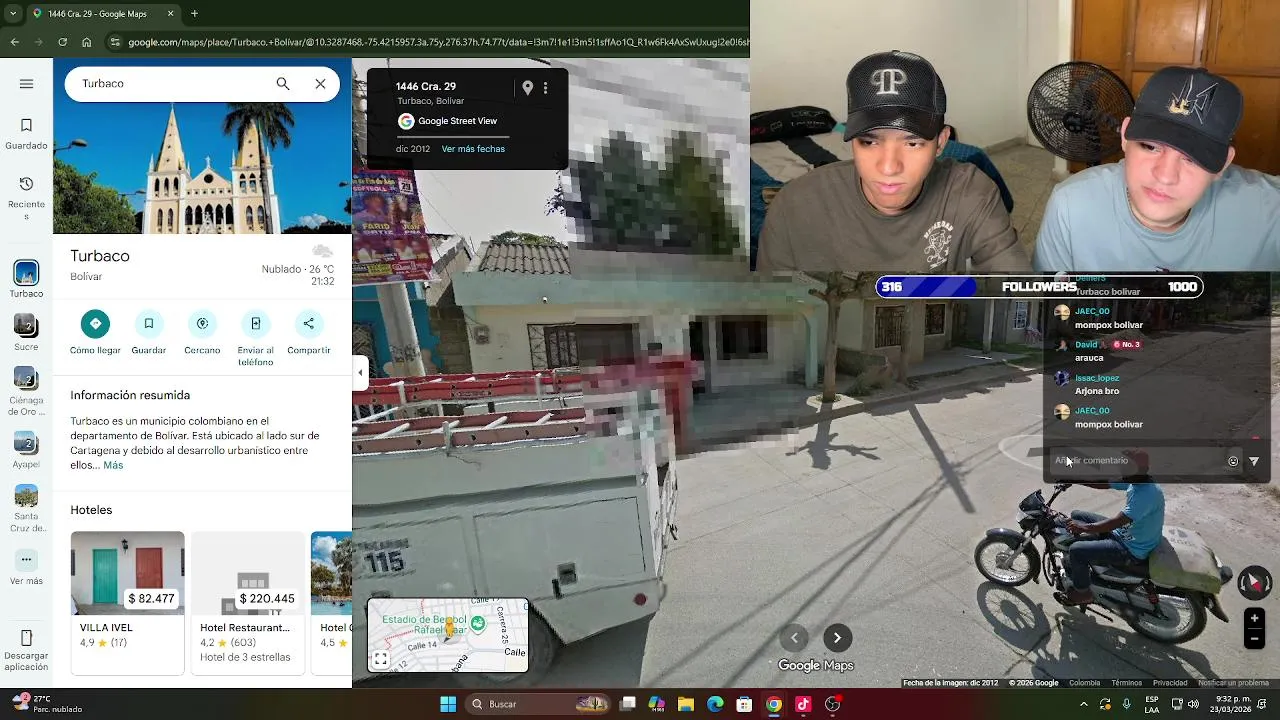The width and height of the screenshot is (1280, 720).
Task: Open the Recientes history sidebar item
Action: 26,197
